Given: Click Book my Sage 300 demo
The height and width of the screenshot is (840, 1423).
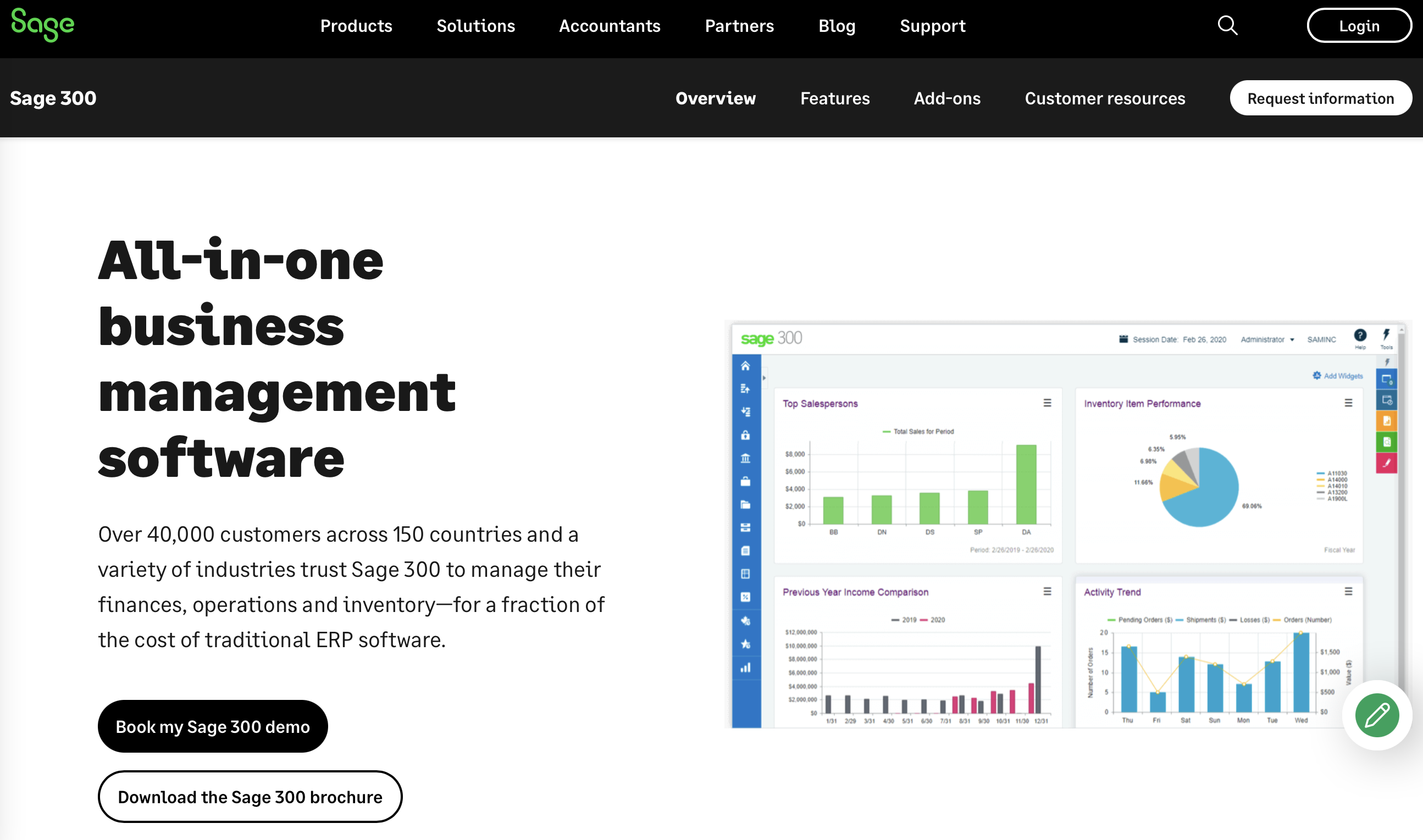Looking at the screenshot, I should click(x=212, y=726).
